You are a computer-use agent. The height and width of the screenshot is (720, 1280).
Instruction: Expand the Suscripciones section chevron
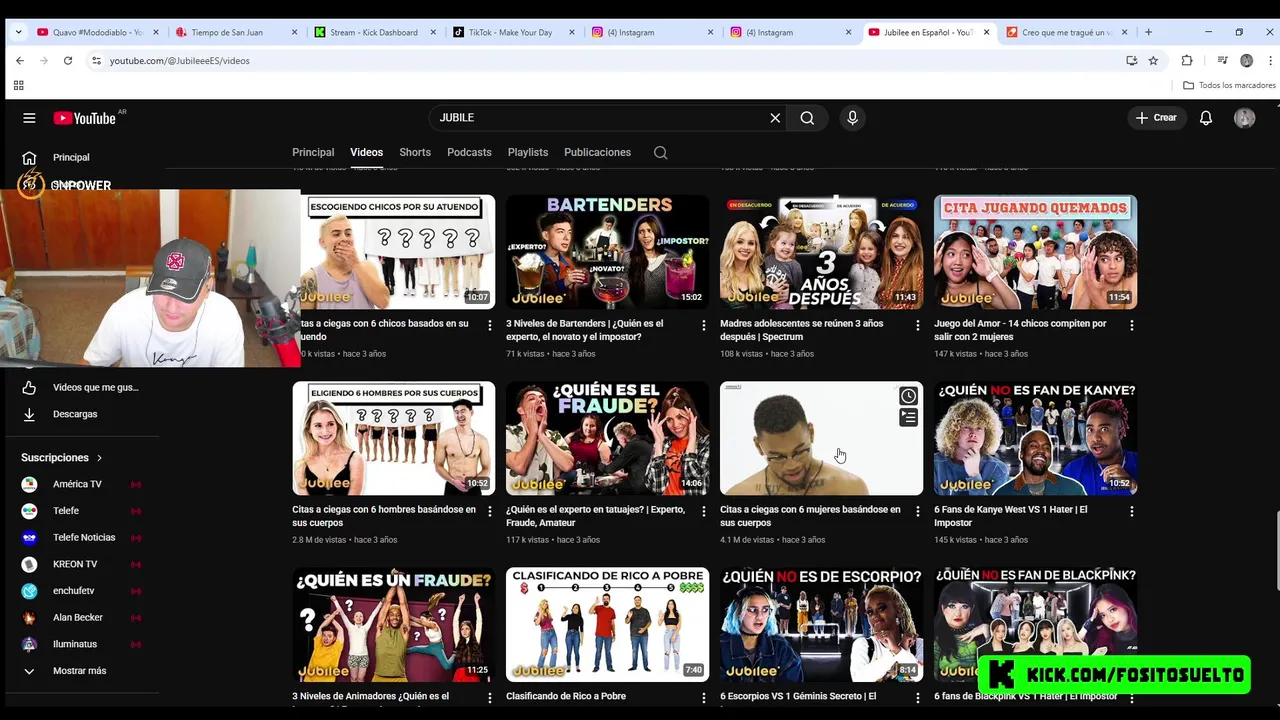99,458
